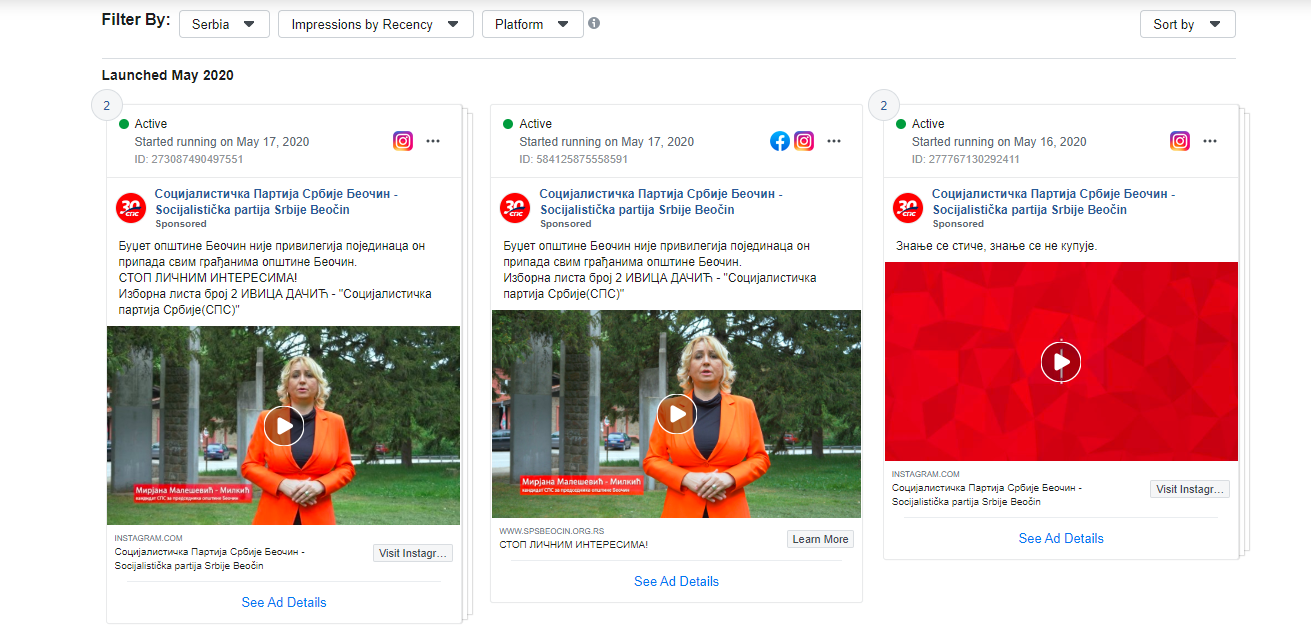The height and width of the screenshot is (642, 1311).
Task: Play video in first ad card
Action: 284,426
